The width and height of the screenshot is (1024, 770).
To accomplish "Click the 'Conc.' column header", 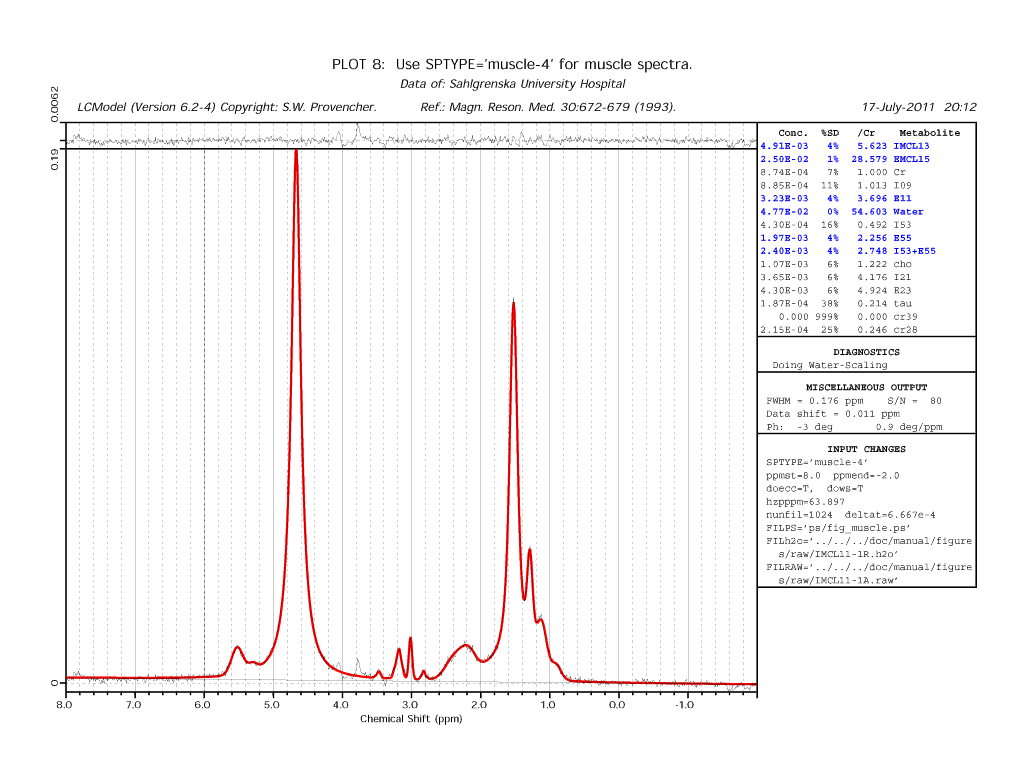I will tap(793, 133).
